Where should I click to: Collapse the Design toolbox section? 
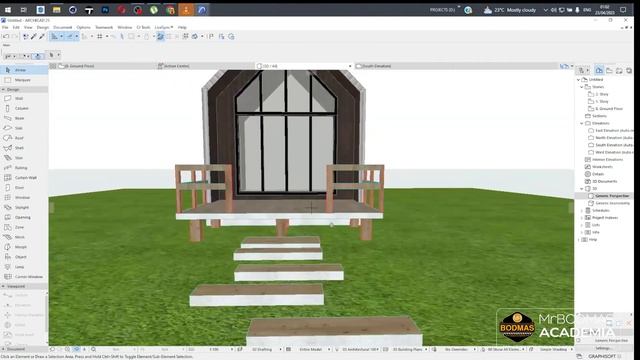coord(4,89)
